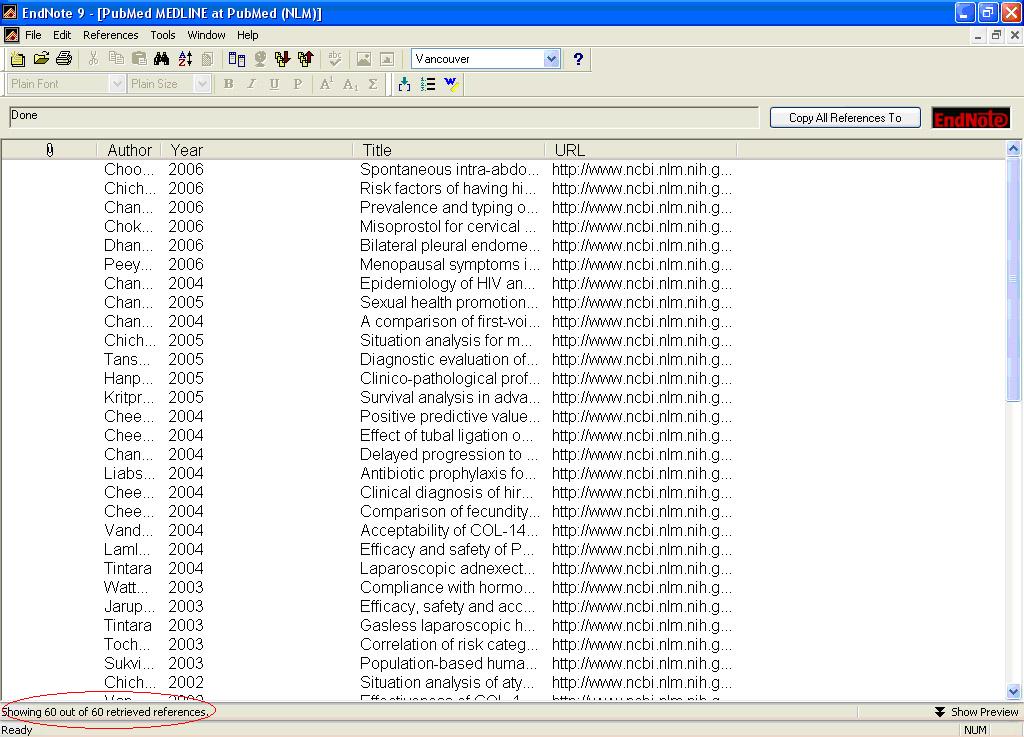The image size is (1024, 737).
Task: Select reference 'Population-based huma...'
Action: [x=448, y=663]
